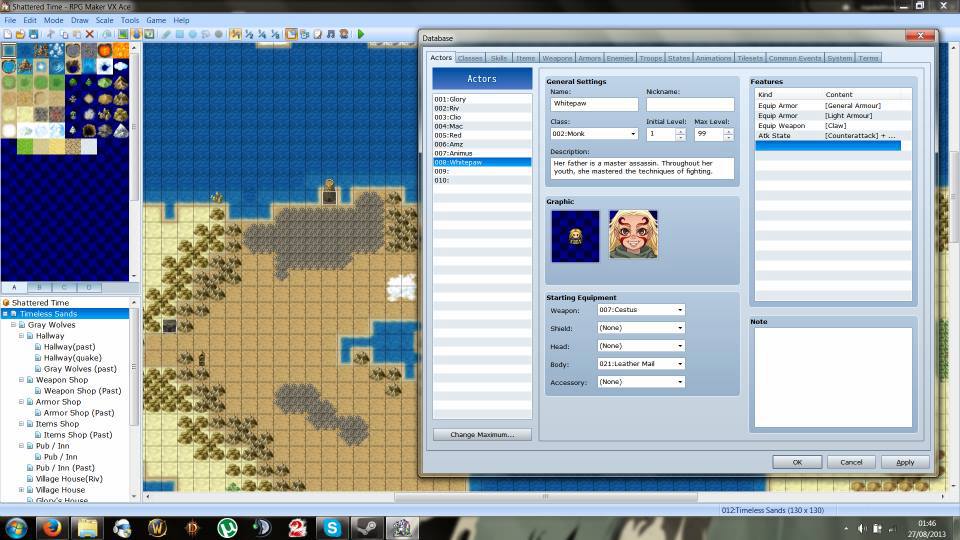960x540 pixels.
Task: Open Firefox from the taskbar
Action: (x=52, y=527)
